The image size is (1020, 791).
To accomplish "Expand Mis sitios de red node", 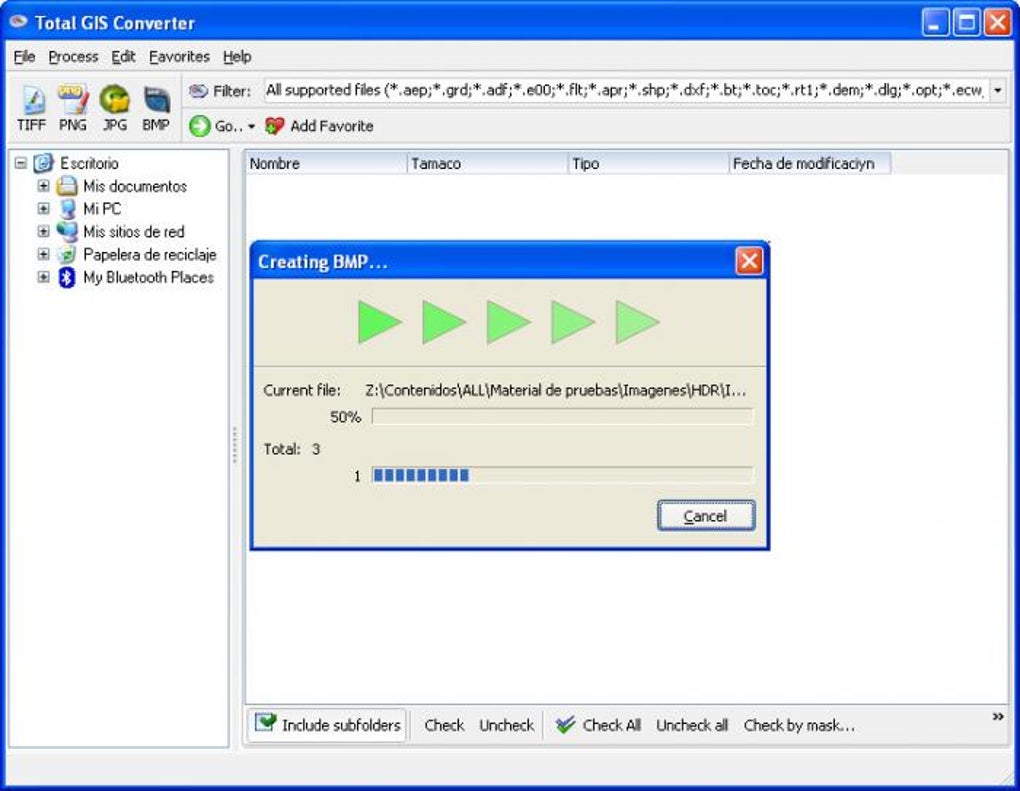I will tap(44, 232).
